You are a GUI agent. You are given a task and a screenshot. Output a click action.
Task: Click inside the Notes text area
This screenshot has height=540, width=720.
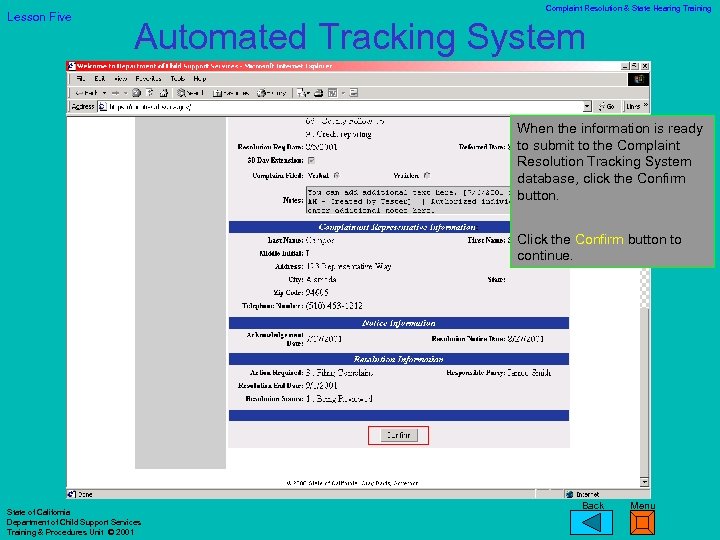point(409,201)
